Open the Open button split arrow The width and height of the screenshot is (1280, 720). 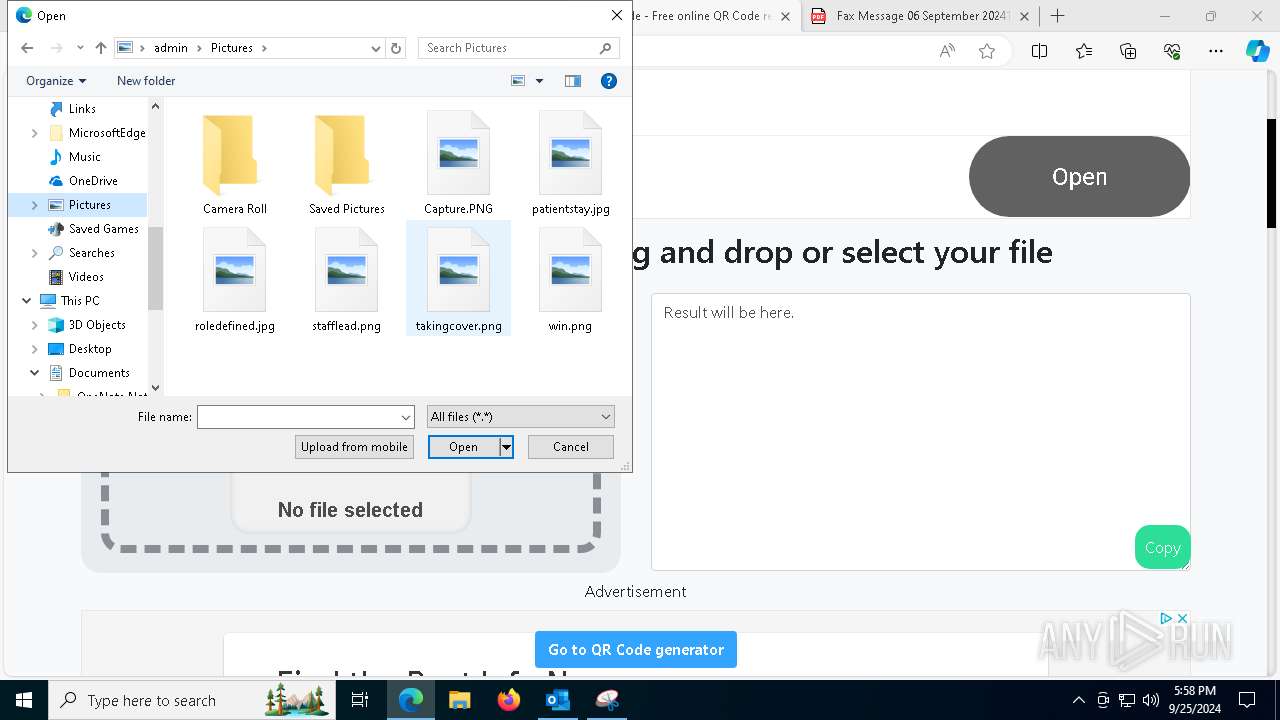pyautogui.click(x=506, y=447)
